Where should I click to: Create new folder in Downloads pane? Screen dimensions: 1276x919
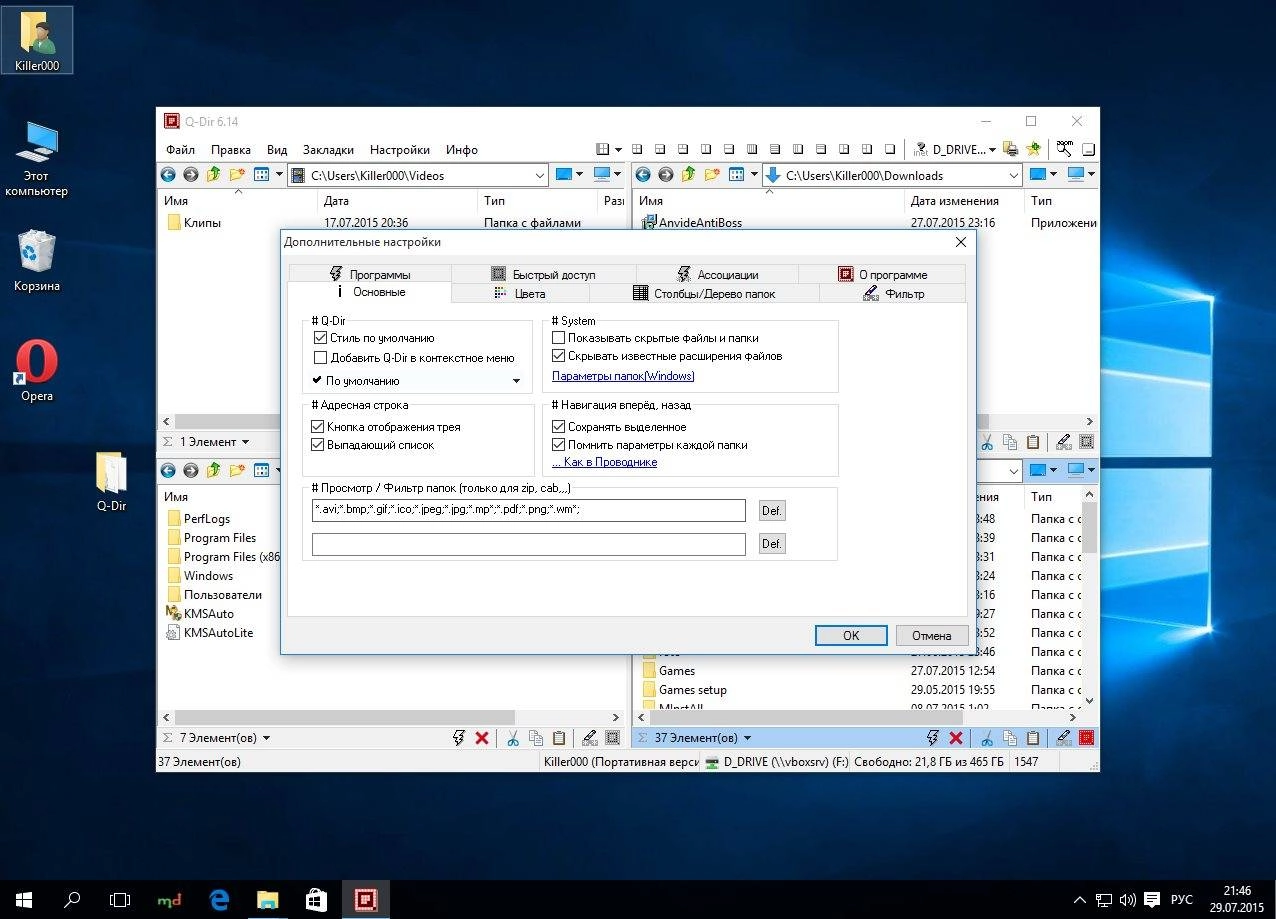pyautogui.click(x=712, y=175)
